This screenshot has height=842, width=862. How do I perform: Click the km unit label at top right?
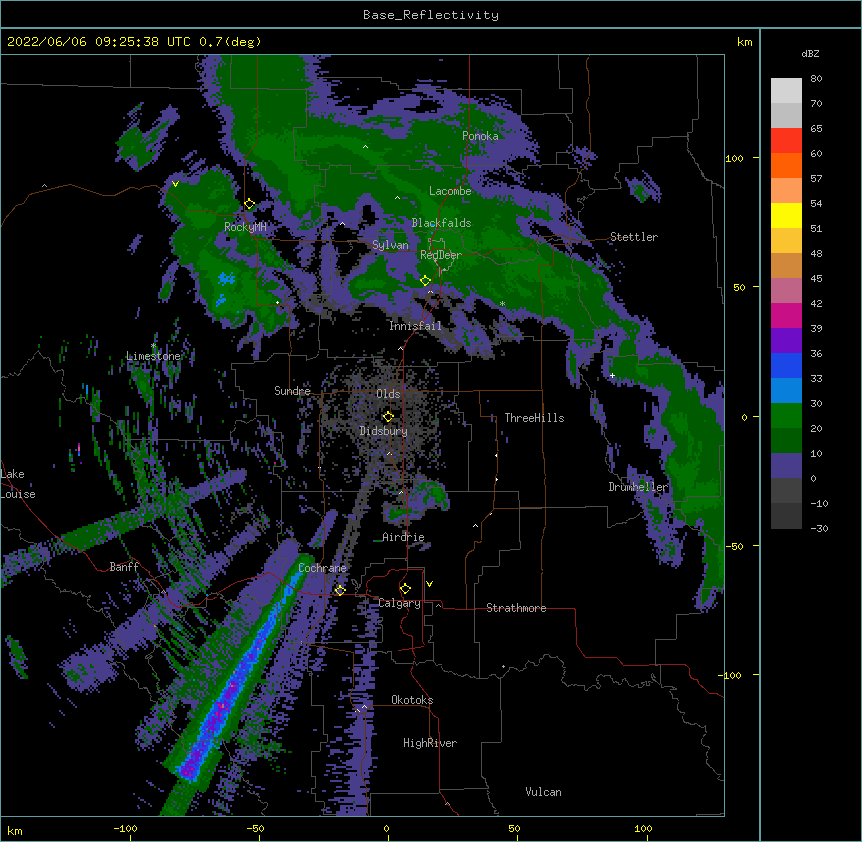744,42
